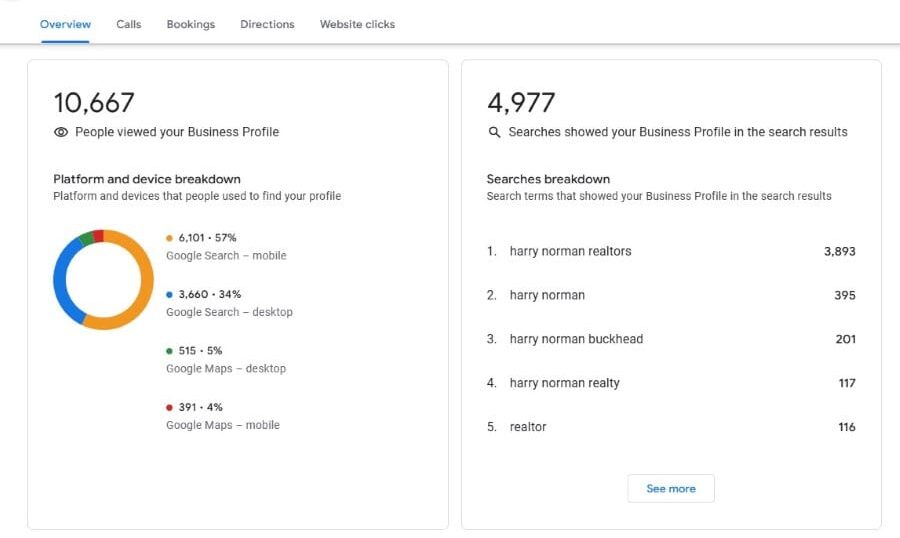The image size is (900, 538).
Task: Click the See more button
Action: [670, 489]
